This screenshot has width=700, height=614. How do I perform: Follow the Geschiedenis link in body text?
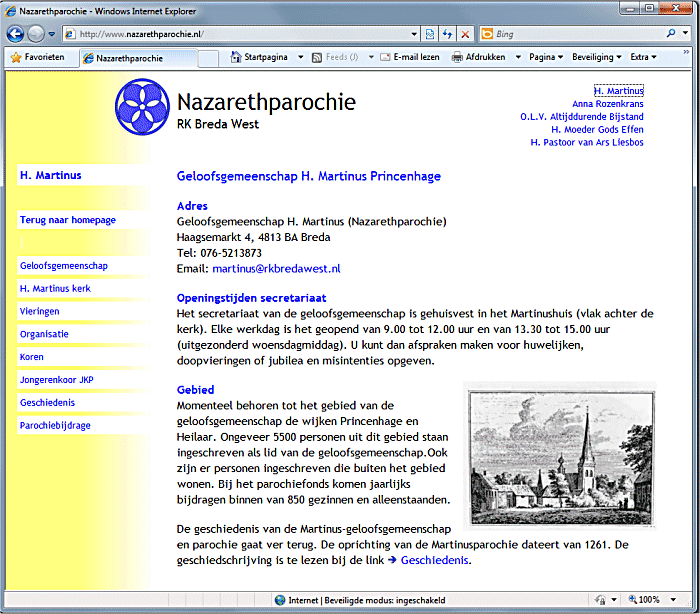434,560
